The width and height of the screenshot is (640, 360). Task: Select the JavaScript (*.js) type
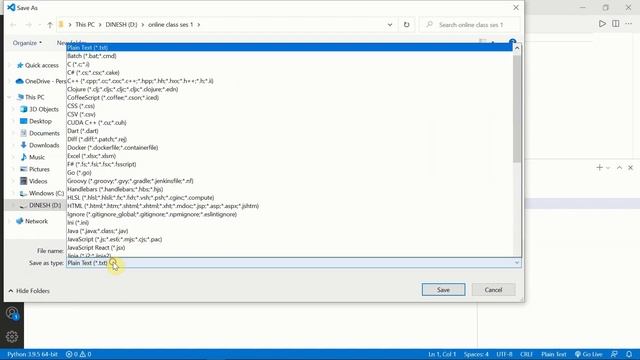(289, 239)
